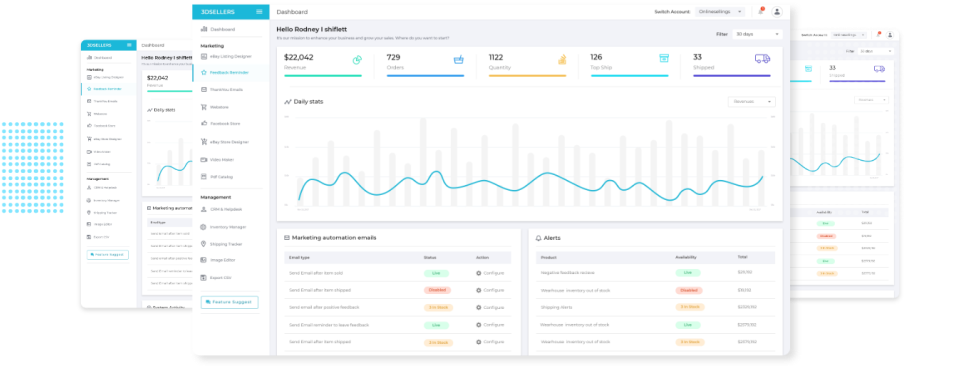Click Feature Suggest button in left background window
959x366 pixels.
coord(108,255)
